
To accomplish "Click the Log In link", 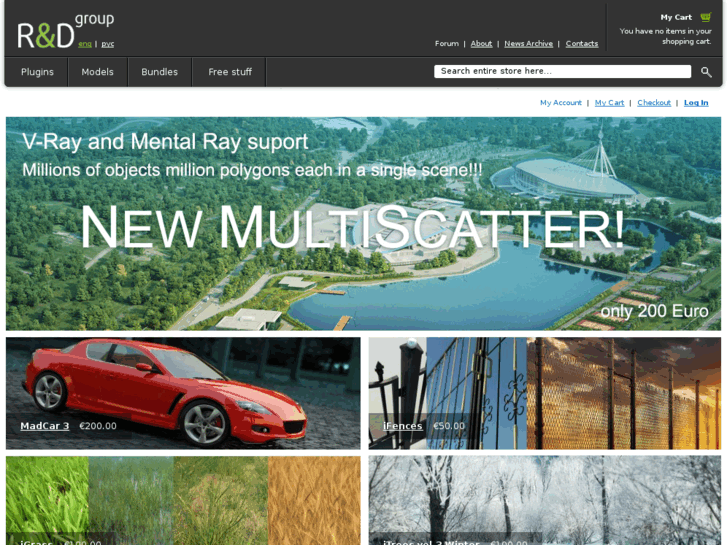I will 696,103.
